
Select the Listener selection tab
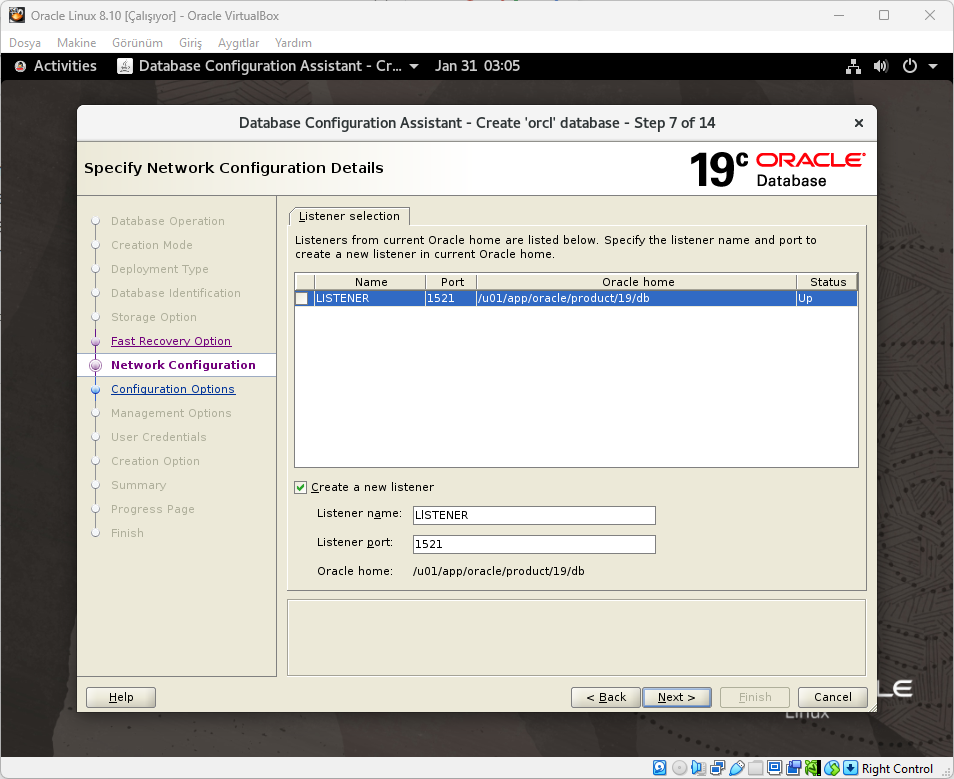(349, 216)
